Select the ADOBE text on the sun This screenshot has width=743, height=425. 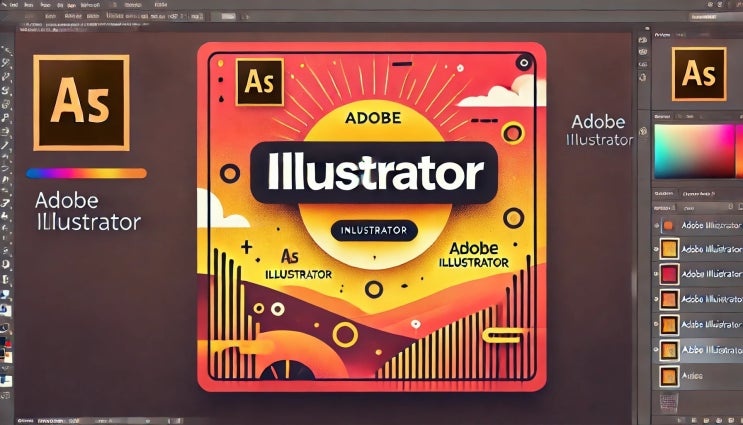pos(373,118)
